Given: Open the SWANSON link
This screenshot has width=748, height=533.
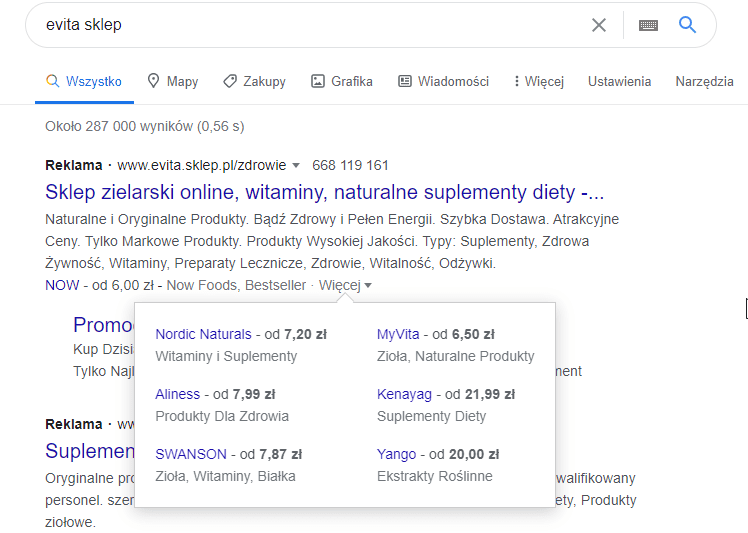Looking at the screenshot, I should pyautogui.click(x=191, y=454).
